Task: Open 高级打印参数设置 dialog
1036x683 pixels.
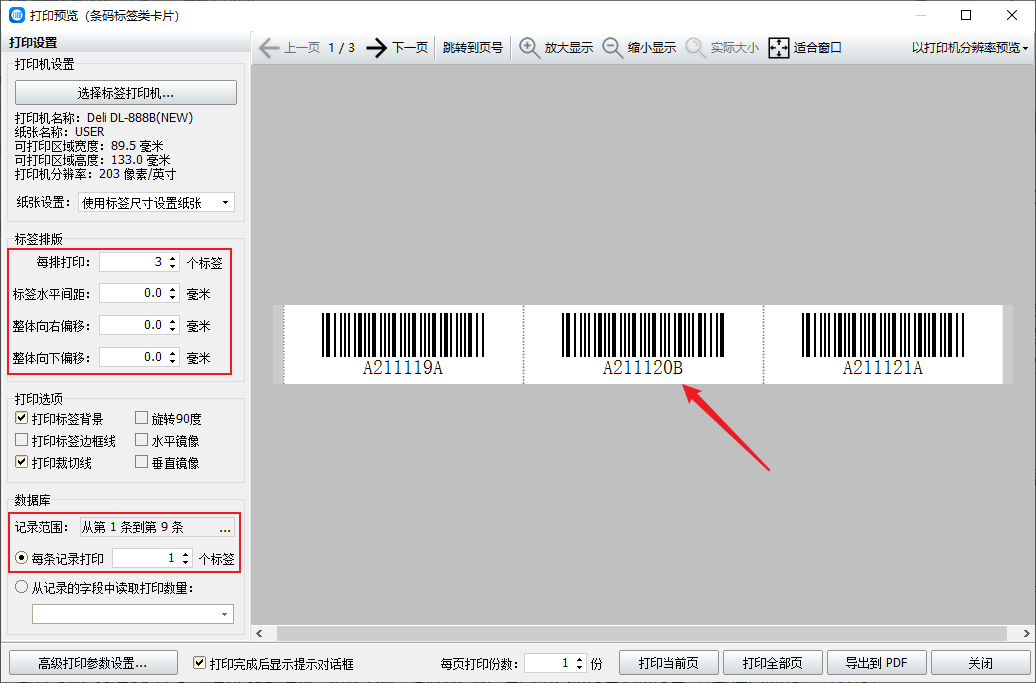Action: coord(93,663)
